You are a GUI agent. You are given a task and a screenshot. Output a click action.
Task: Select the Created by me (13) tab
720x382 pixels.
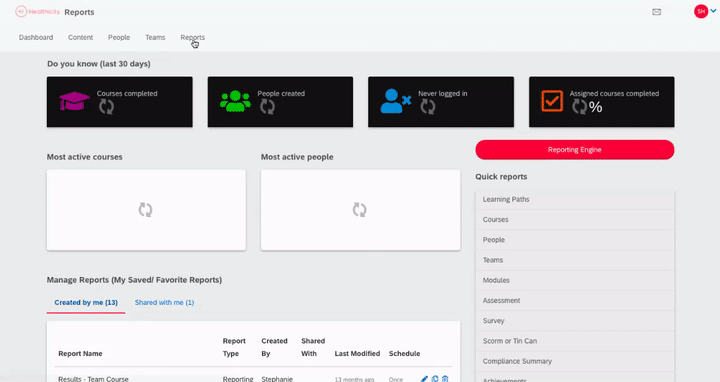click(86, 303)
